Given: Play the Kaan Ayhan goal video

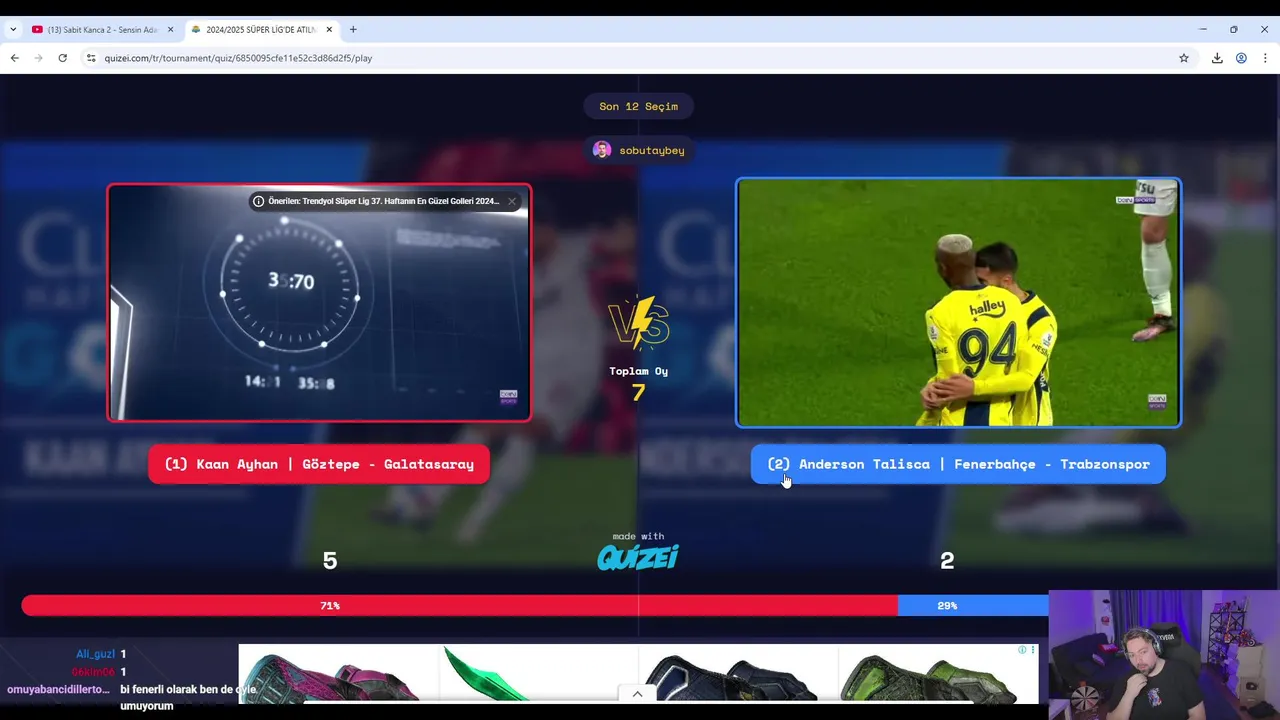Looking at the screenshot, I should (x=319, y=302).
